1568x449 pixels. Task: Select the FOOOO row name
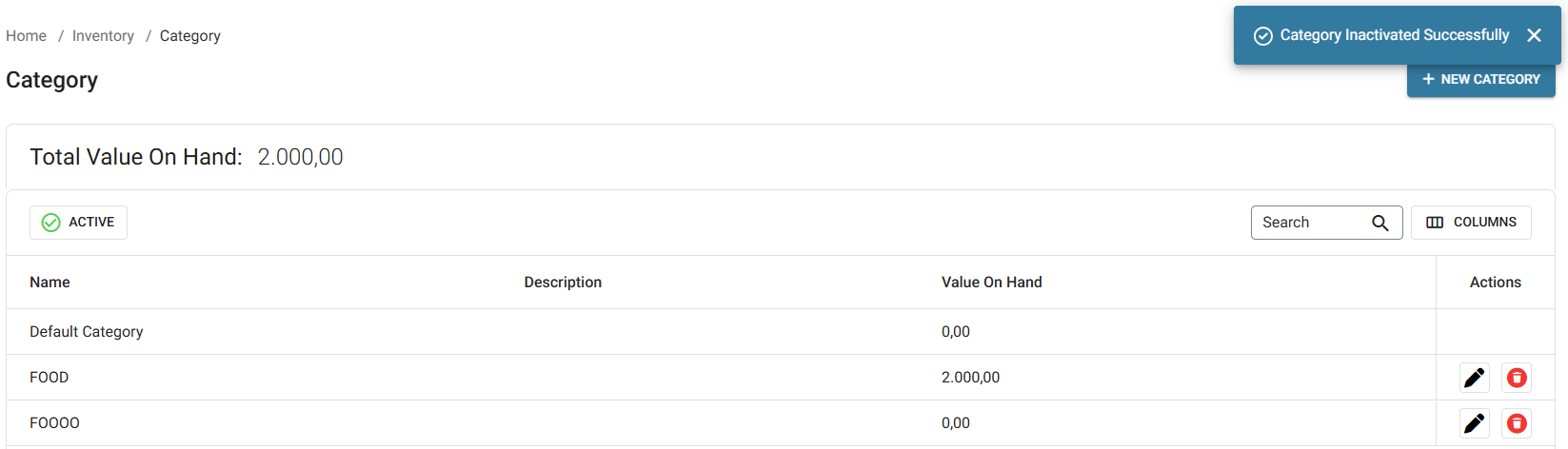pos(55,423)
